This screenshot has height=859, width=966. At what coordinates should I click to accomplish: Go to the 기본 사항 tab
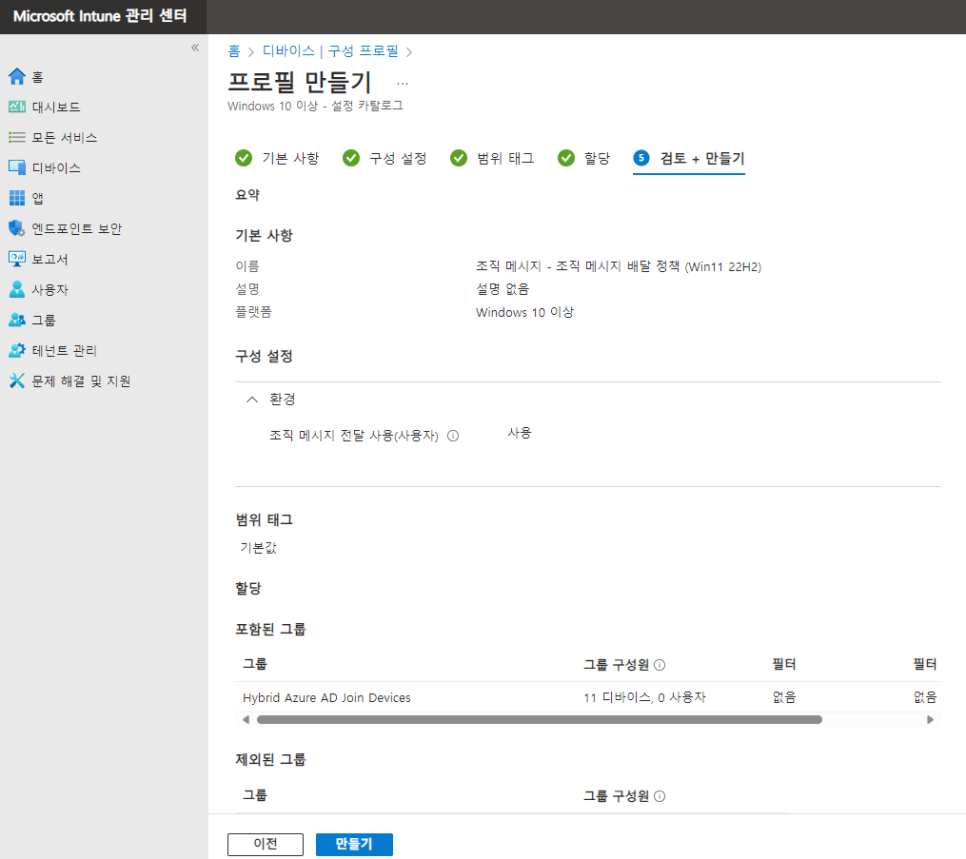click(x=277, y=158)
